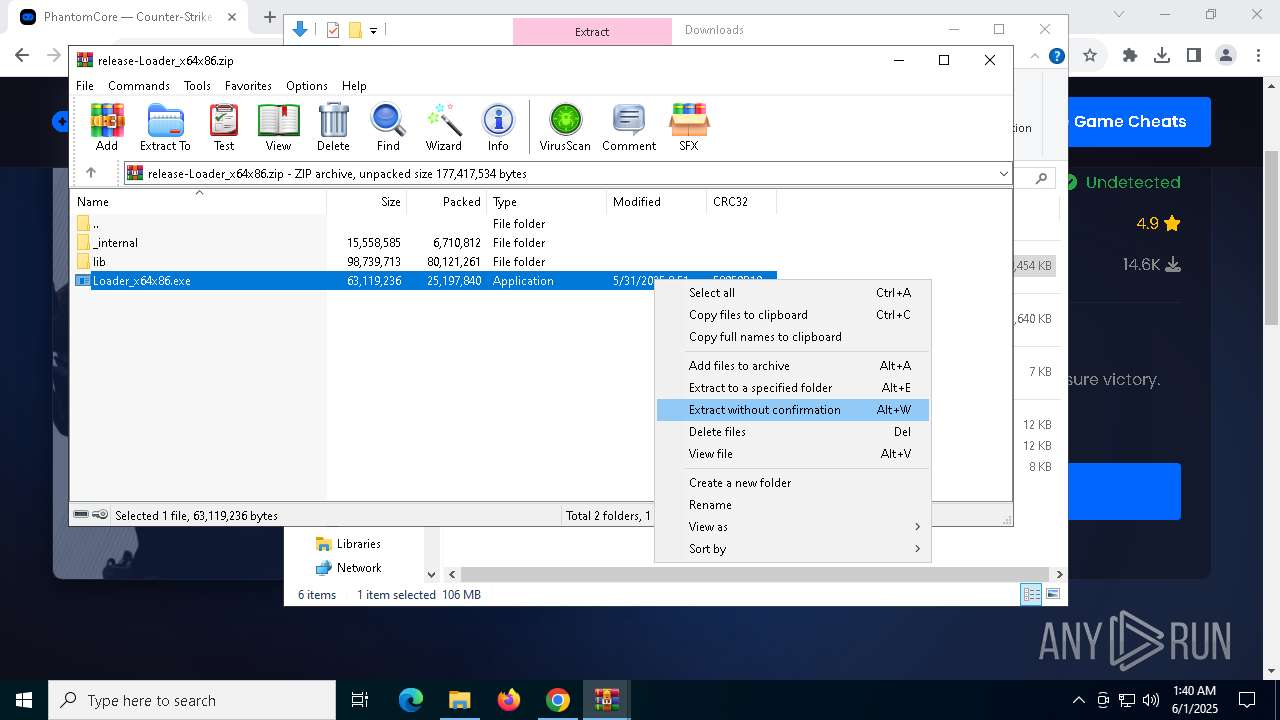Select the Extract tab in Explorer
The width and height of the screenshot is (1280, 720).
click(592, 31)
